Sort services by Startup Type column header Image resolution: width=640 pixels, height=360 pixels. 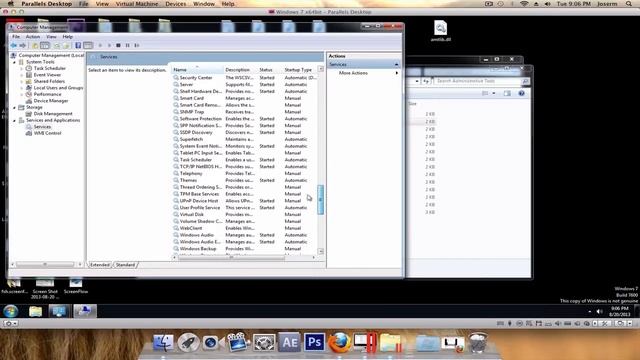pos(300,70)
